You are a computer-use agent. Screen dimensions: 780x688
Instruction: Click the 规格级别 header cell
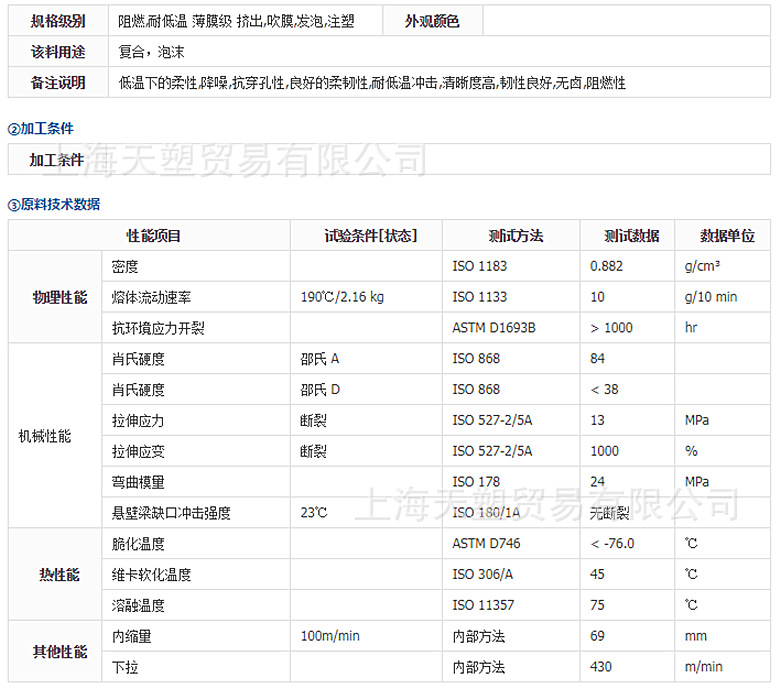pyautogui.click(x=58, y=21)
